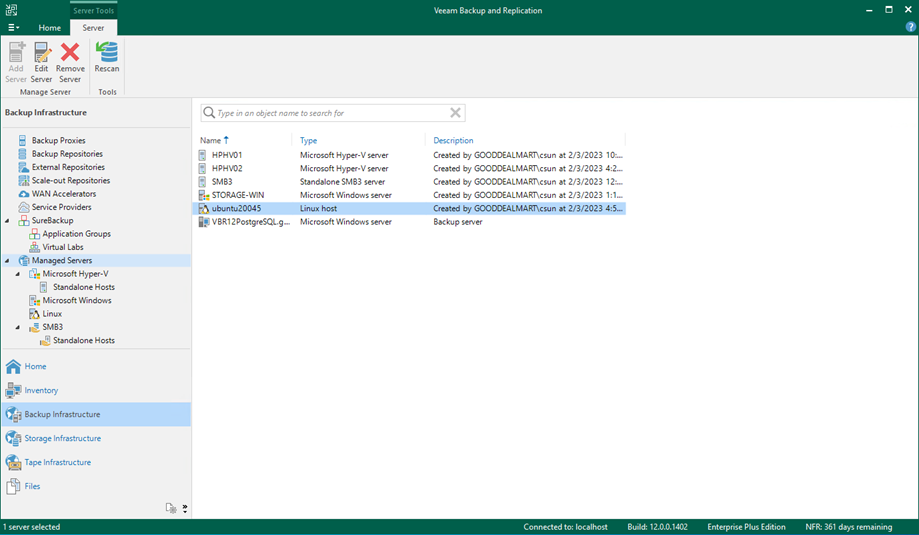Collapse the SureBackup tree expander

tap(7, 221)
